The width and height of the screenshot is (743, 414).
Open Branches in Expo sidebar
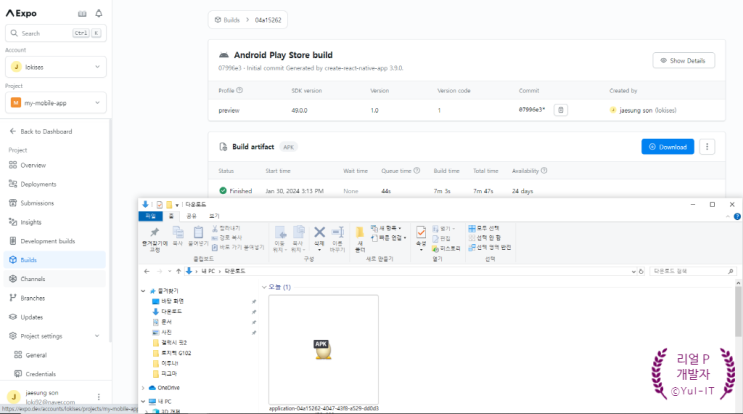click(27, 298)
